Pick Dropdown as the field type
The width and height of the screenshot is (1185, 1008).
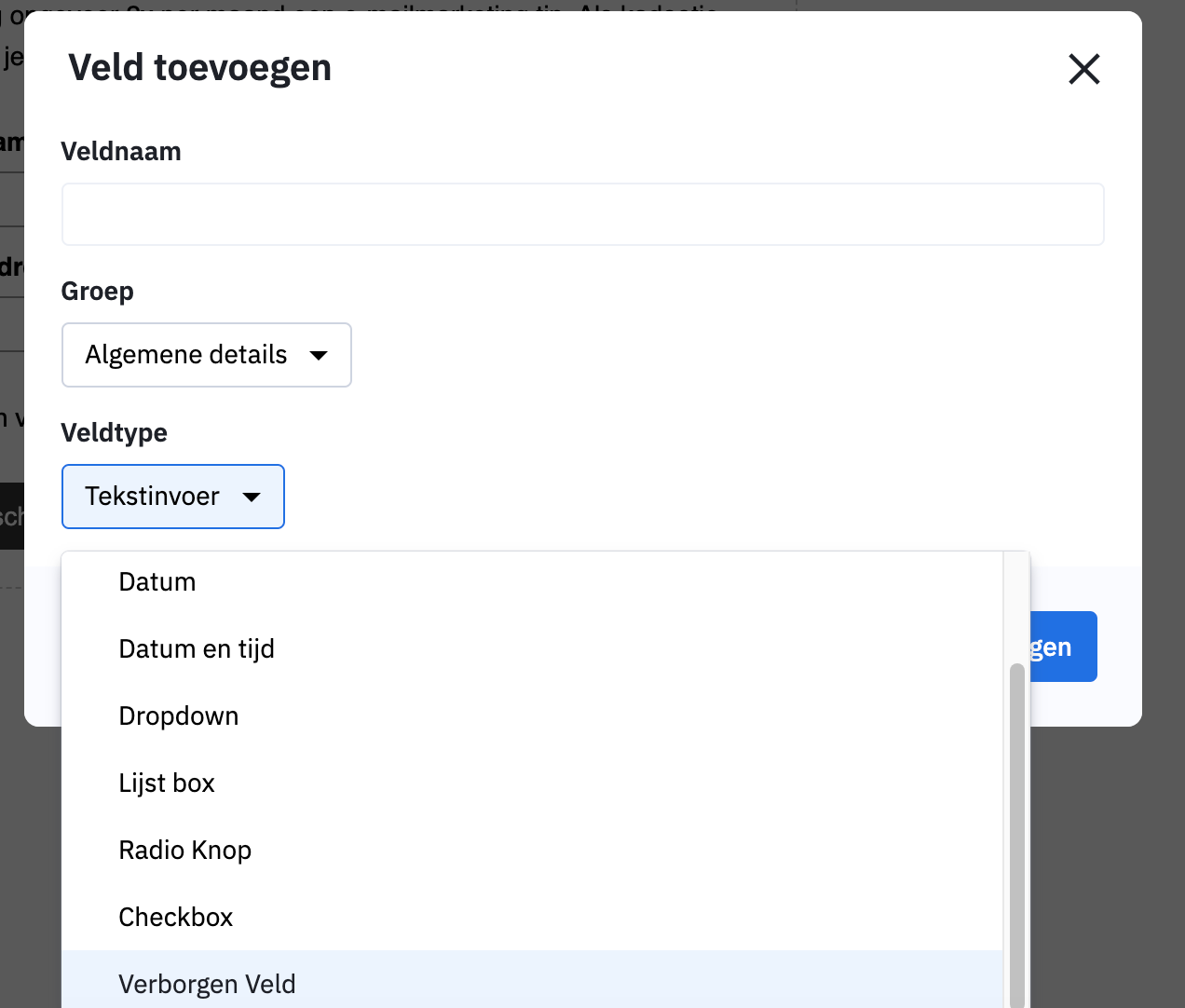click(x=179, y=716)
